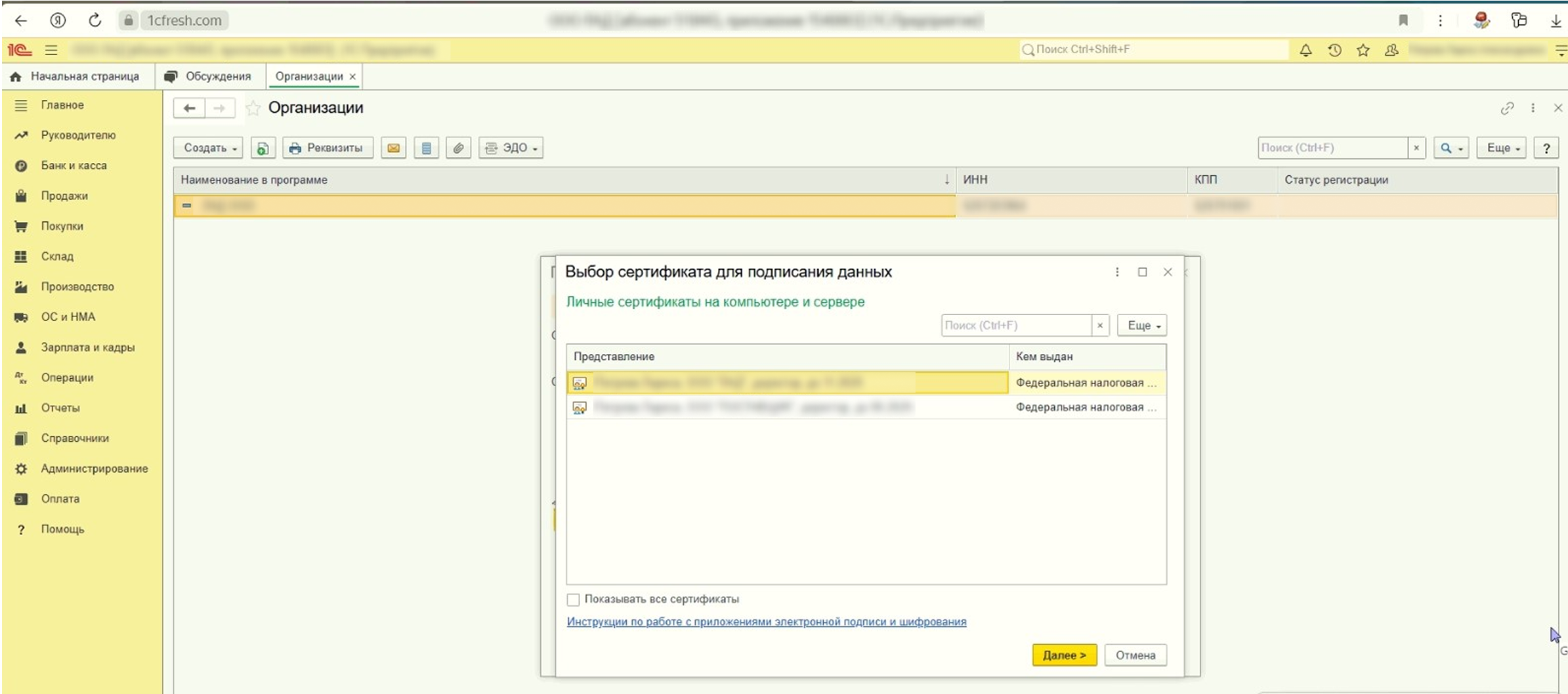
Task: Open certificate dialog more-options dots
Action: click(1117, 272)
